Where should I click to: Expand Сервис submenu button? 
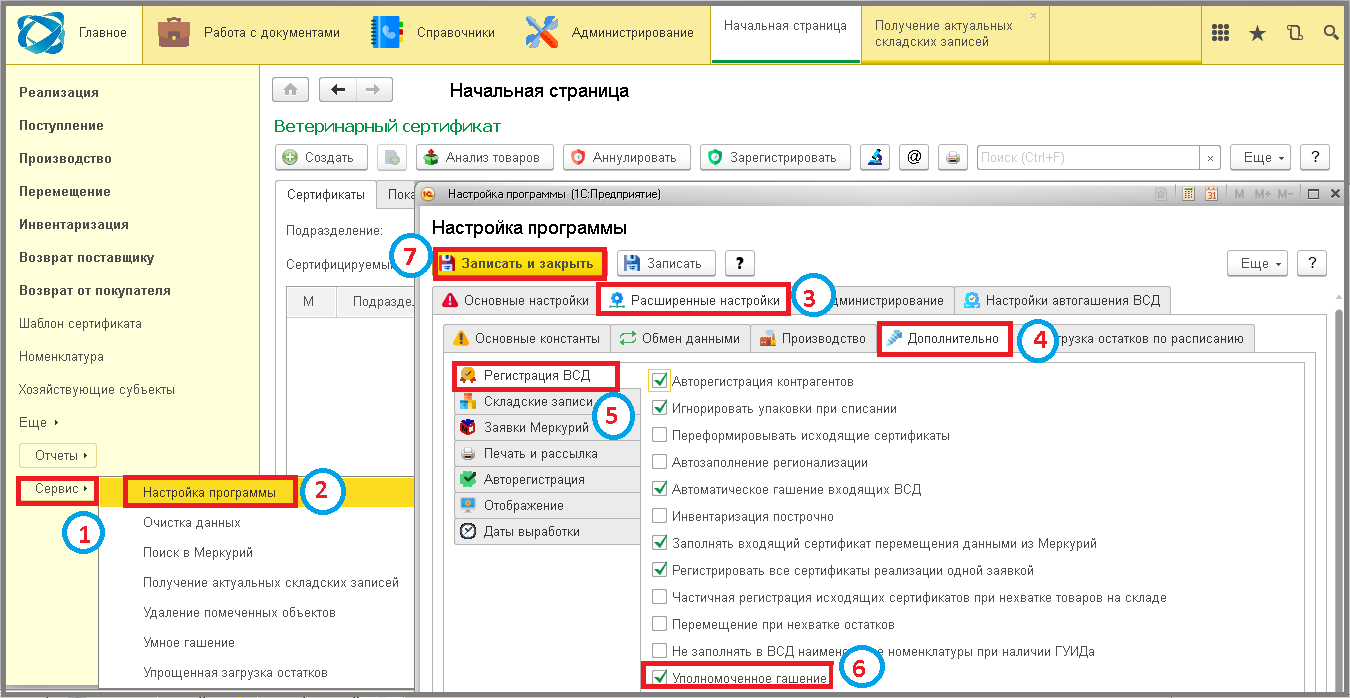click(60, 489)
